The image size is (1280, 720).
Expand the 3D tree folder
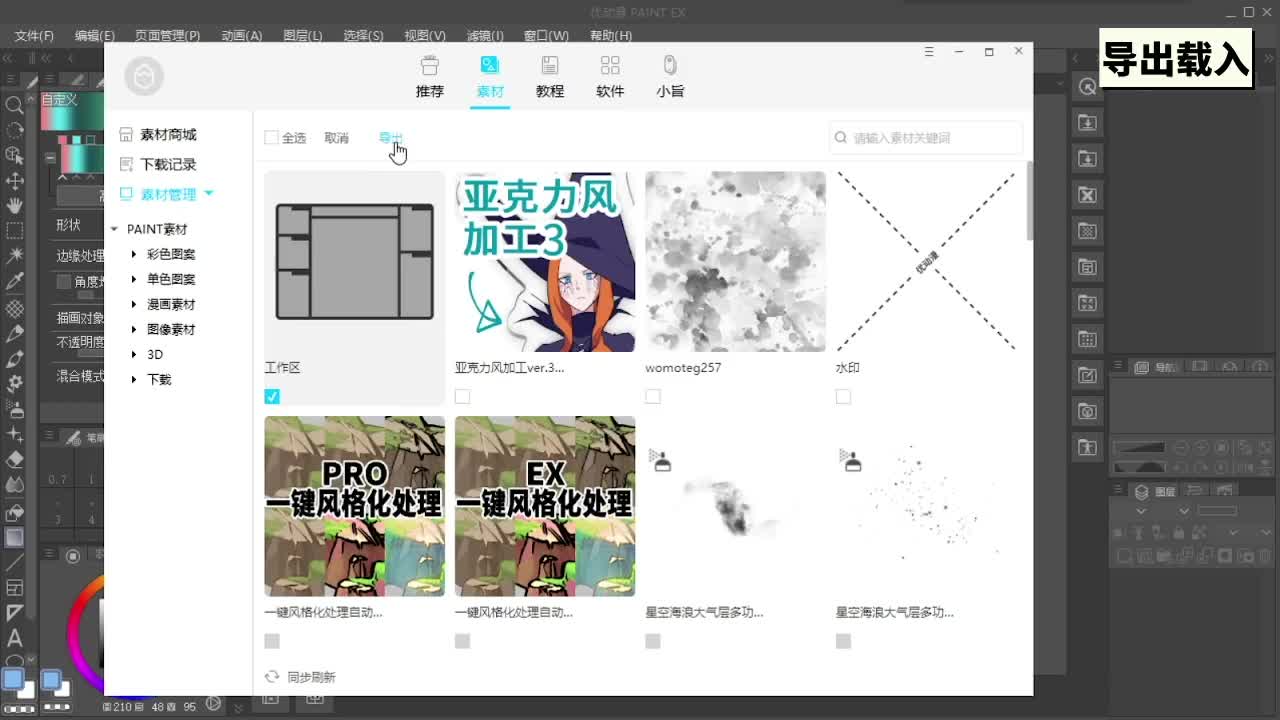point(134,354)
